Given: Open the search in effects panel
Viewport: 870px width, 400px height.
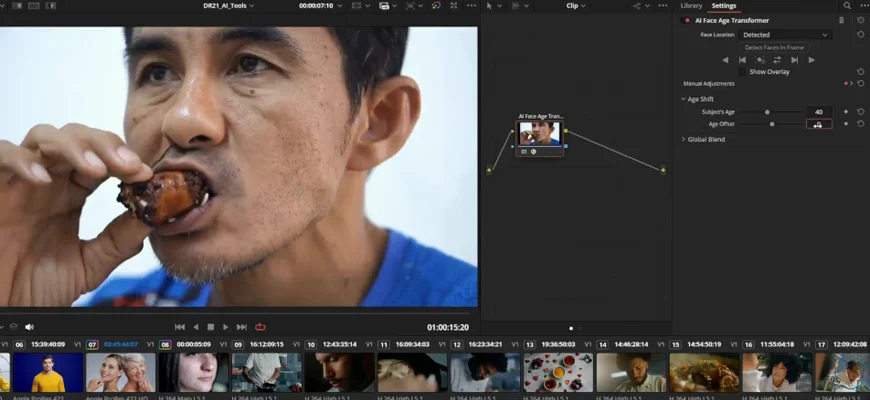Looking at the screenshot, I should click(847, 6).
